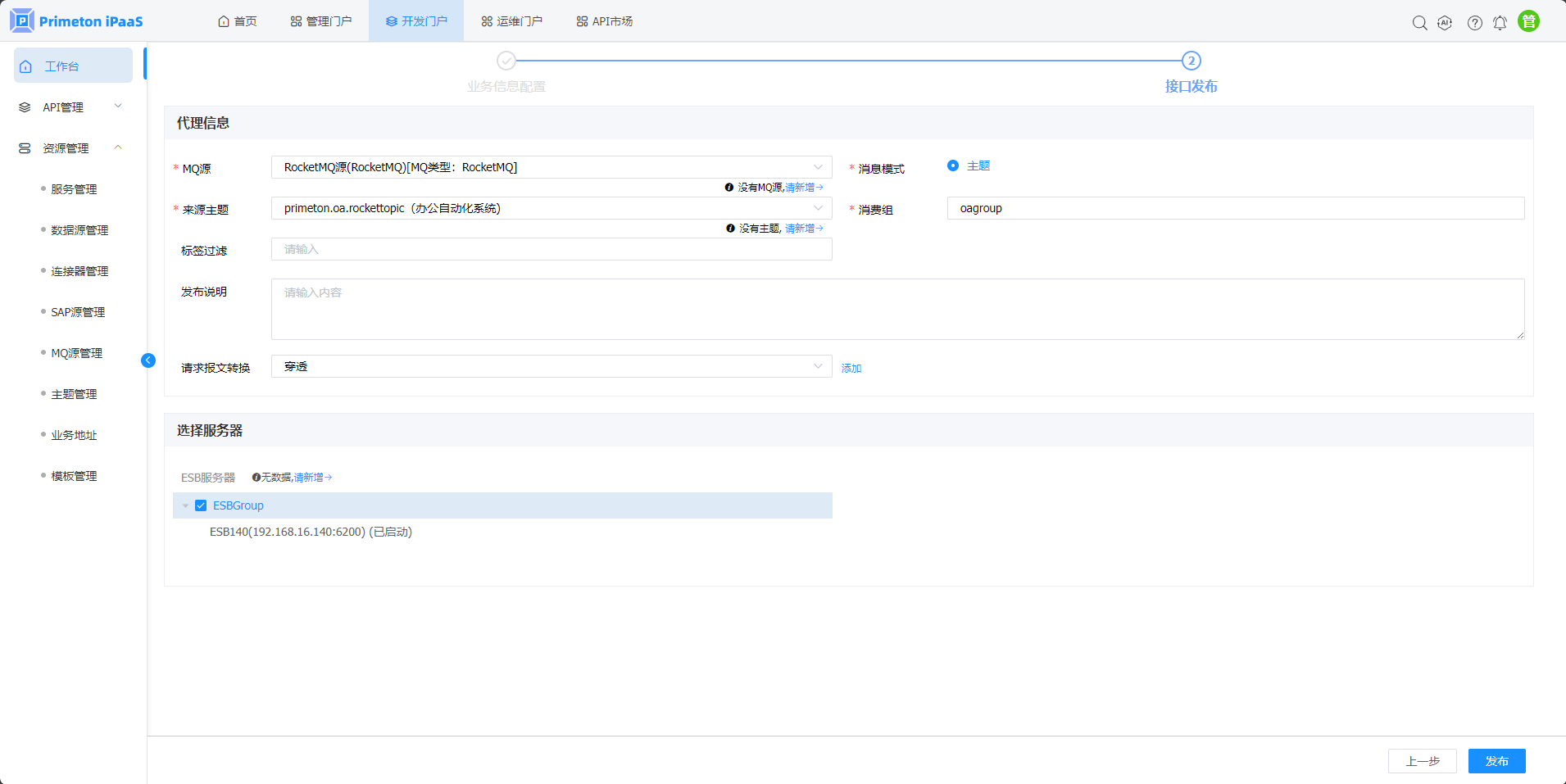Image resolution: width=1566 pixels, height=784 pixels.
Task: Switch to the 运维门户 tab
Action: point(511,21)
